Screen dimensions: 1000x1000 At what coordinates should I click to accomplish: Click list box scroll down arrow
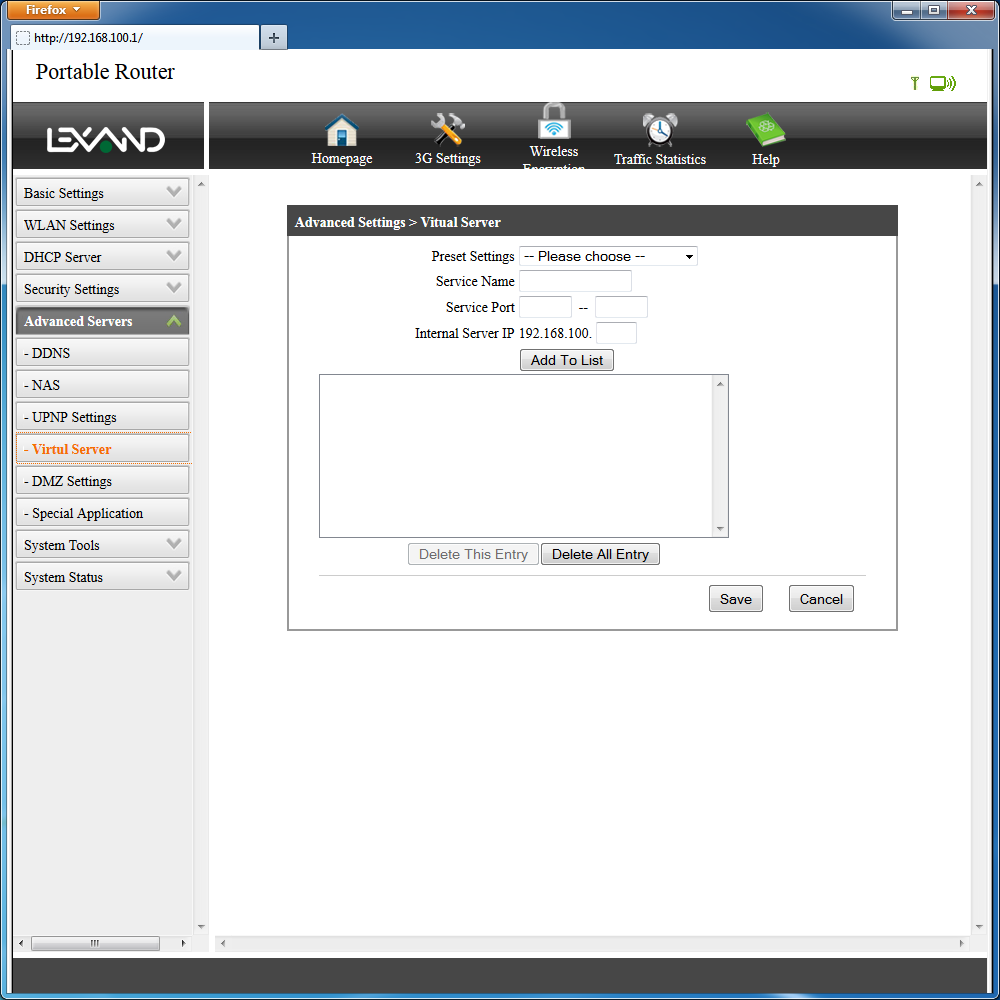point(720,528)
